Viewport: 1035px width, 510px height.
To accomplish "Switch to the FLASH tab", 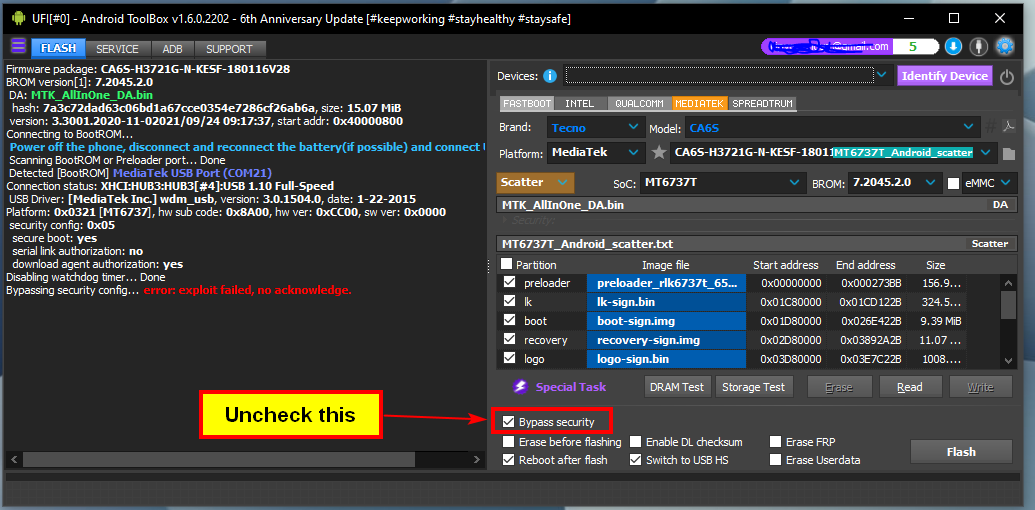I will point(58,48).
